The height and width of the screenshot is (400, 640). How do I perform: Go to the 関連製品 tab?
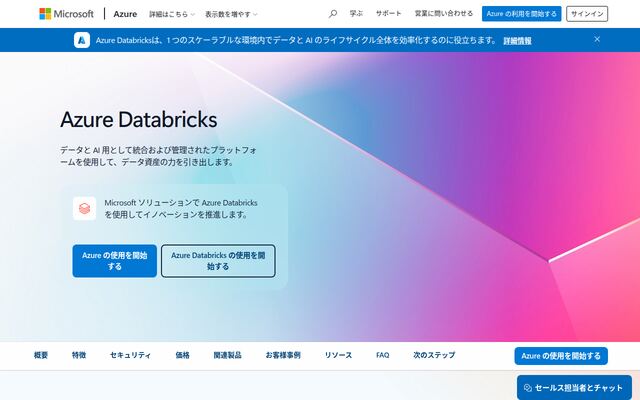[x=227, y=355]
